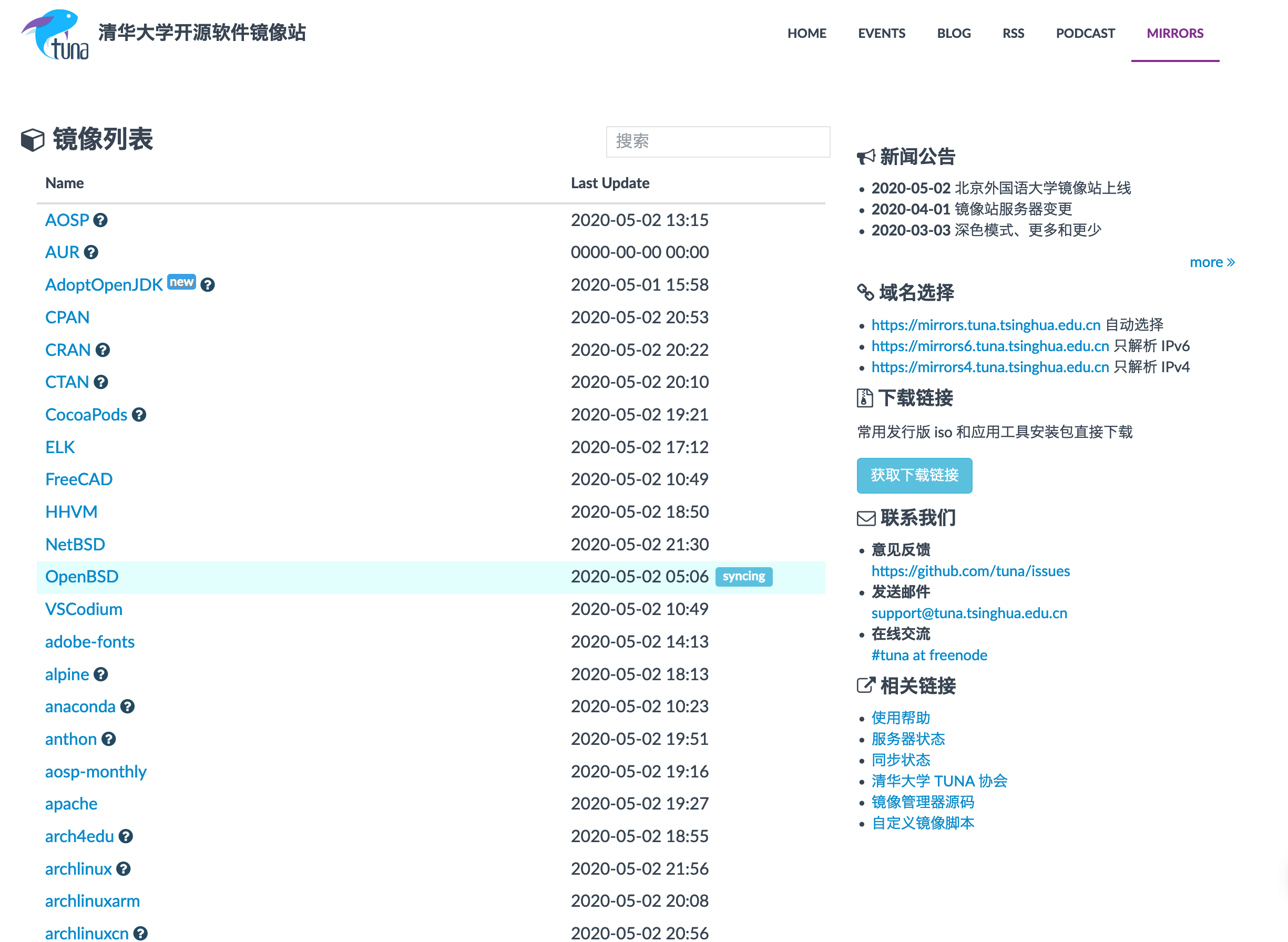Switch to the EVENTS tab
This screenshot has height=942, width=1288.
click(x=882, y=33)
